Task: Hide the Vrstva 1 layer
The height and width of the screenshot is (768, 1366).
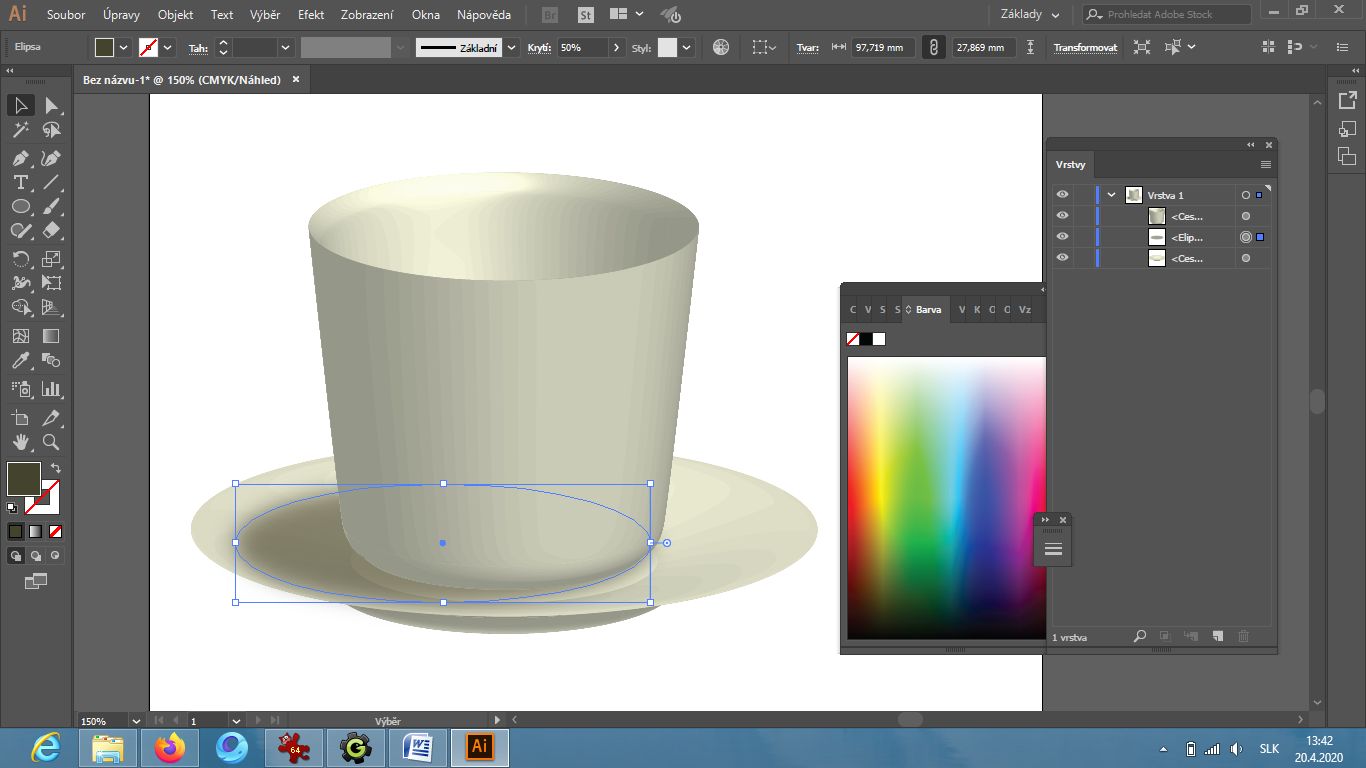Action: [x=1062, y=195]
